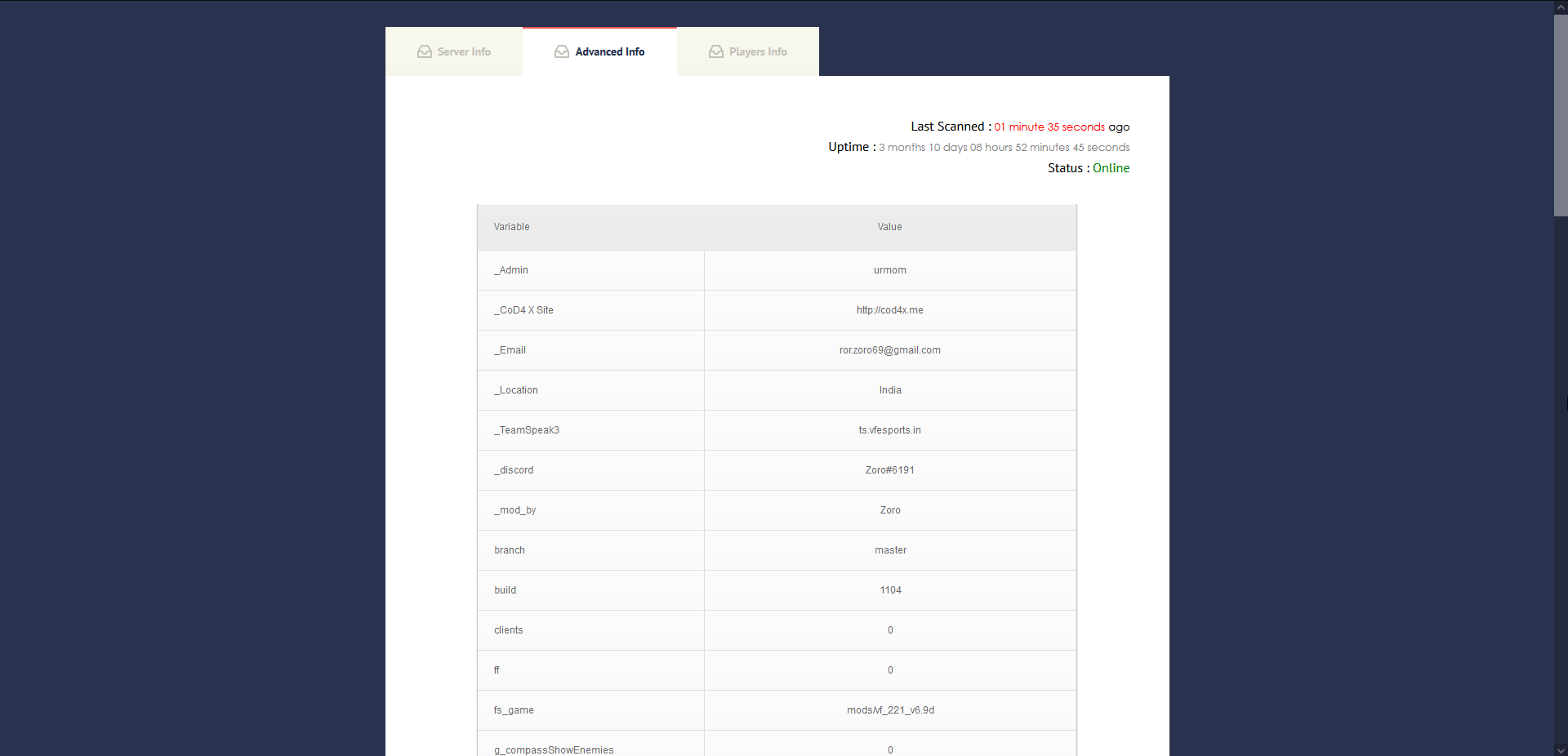The image size is (1568, 756).
Task: Switch to the Players Info tab
Action: pyautogui.click(x=748, y=51)
